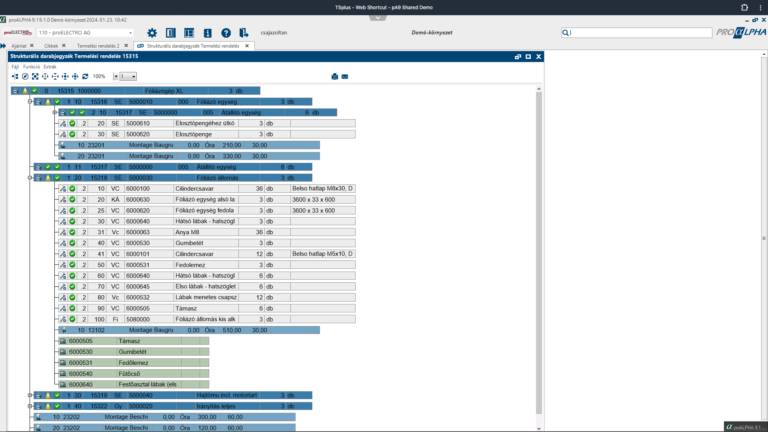Switch to the Ajánlat tab

pyautogui.click(x=18, y=46)
